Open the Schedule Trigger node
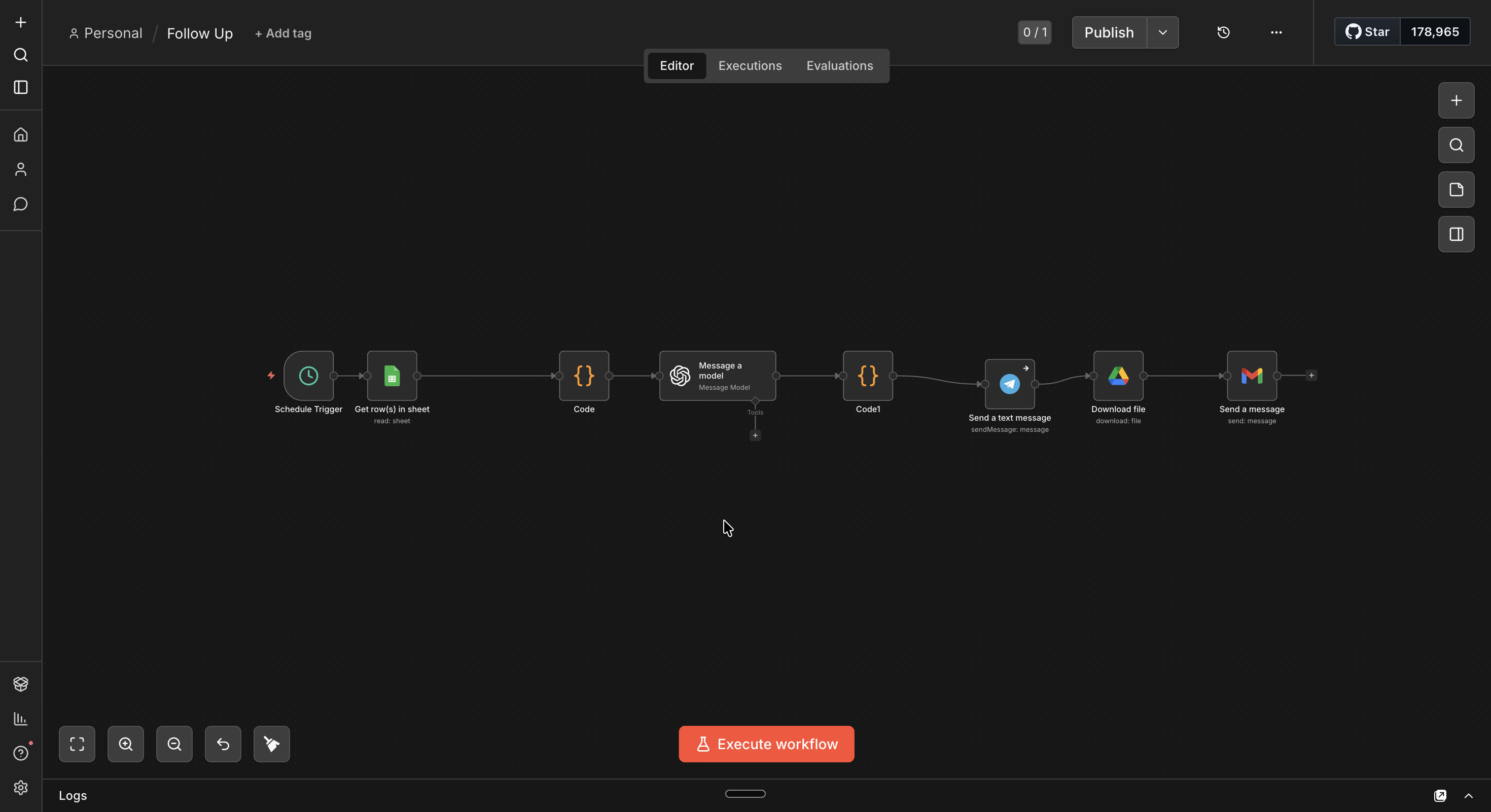 308,376
